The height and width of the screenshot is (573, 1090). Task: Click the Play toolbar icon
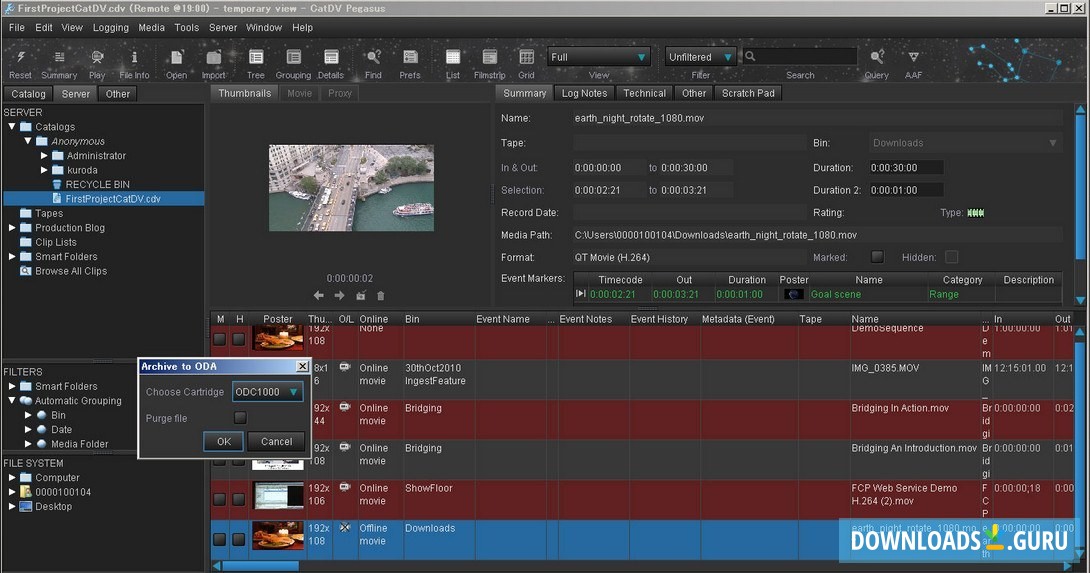click(x=97, y=59)
